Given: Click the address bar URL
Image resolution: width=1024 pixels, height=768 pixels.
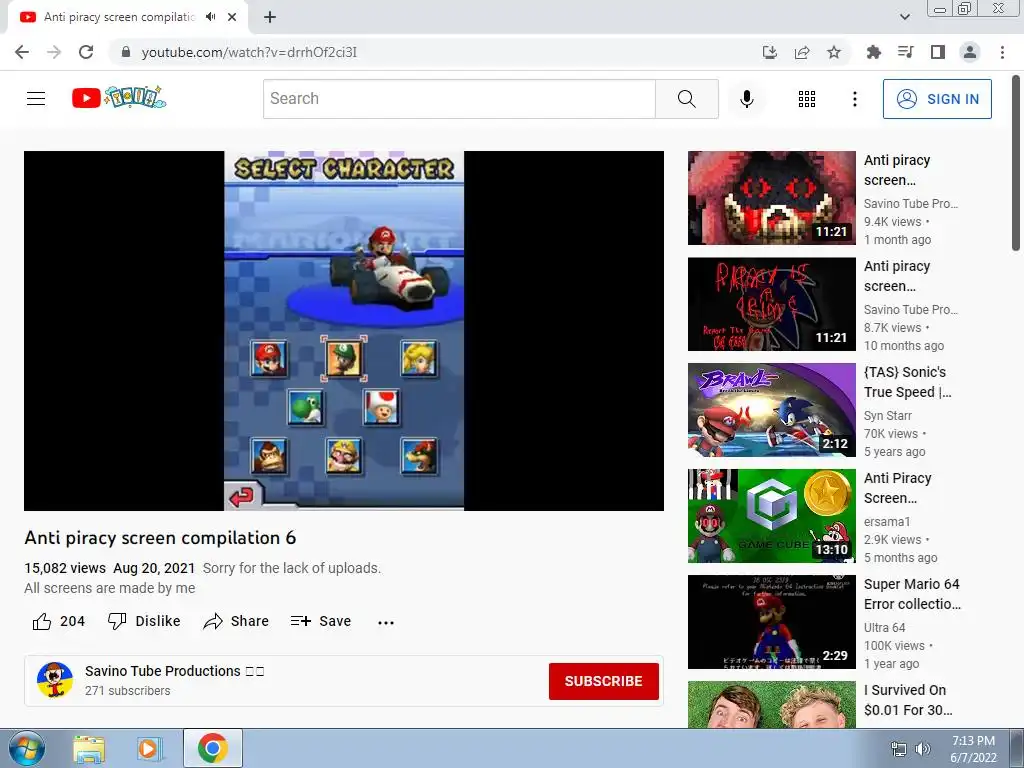Looking at the screenshot, I should pos(249,52).
